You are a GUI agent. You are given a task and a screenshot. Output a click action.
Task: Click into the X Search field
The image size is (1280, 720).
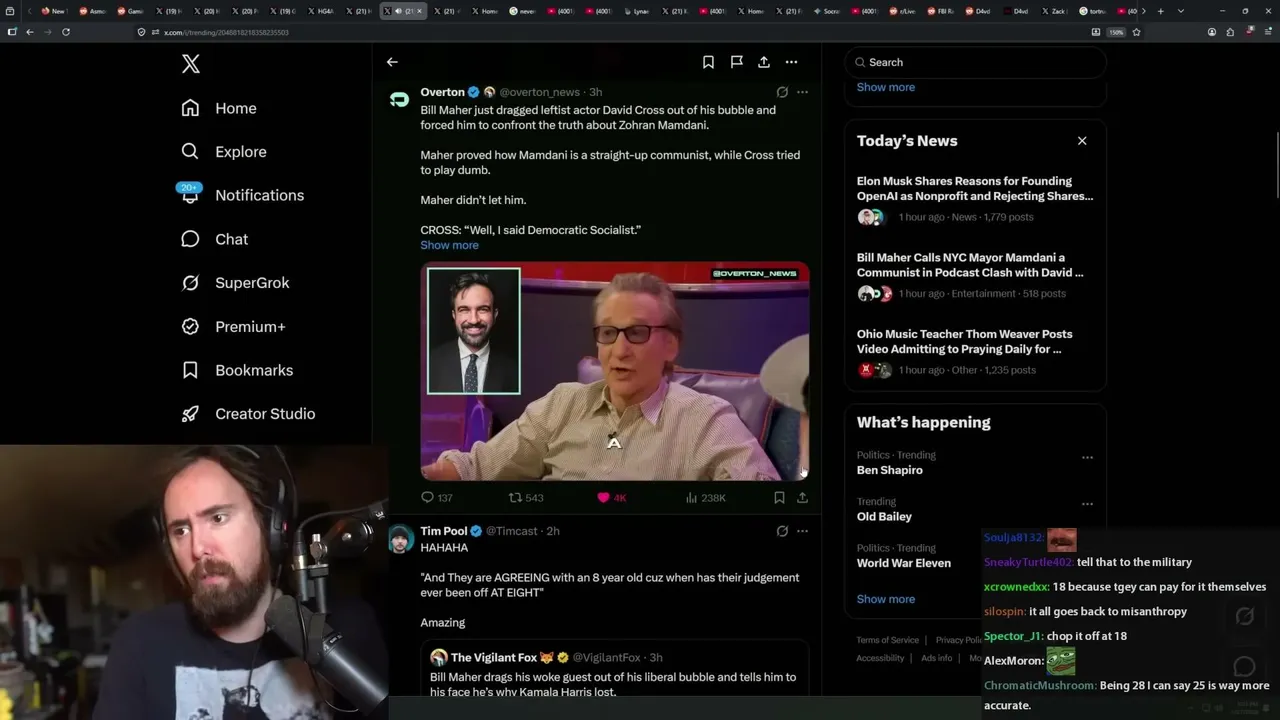(x=975, y=62)
